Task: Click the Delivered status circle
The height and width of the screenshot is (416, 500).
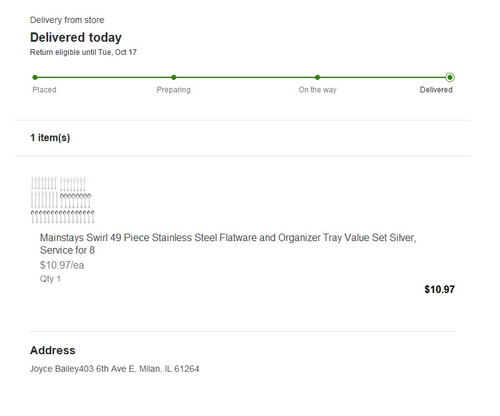Action: (x=450, y=77)
